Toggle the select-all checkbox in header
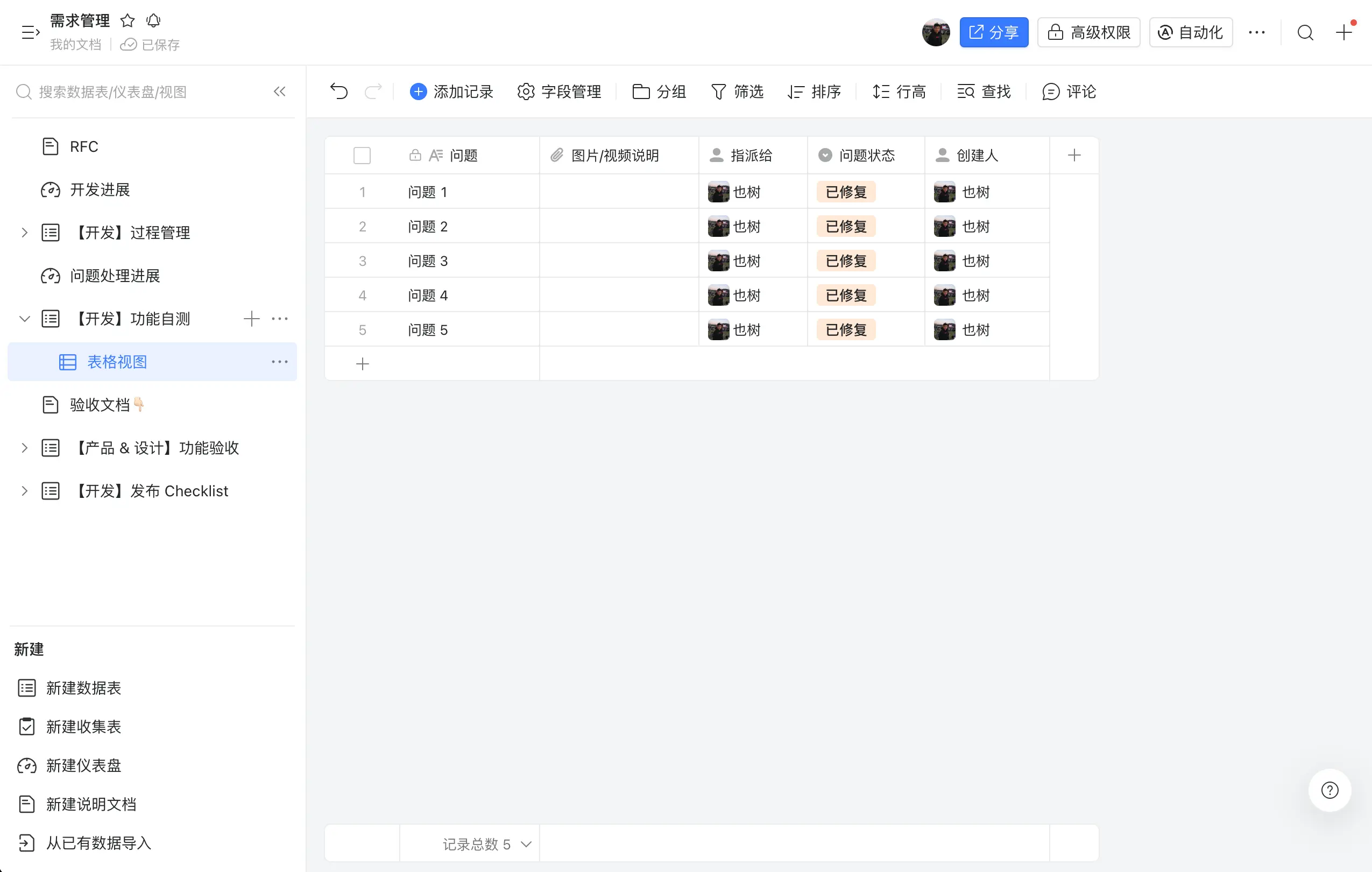Viewport: 1372px width, 872px height. click(x=362, y=155)
